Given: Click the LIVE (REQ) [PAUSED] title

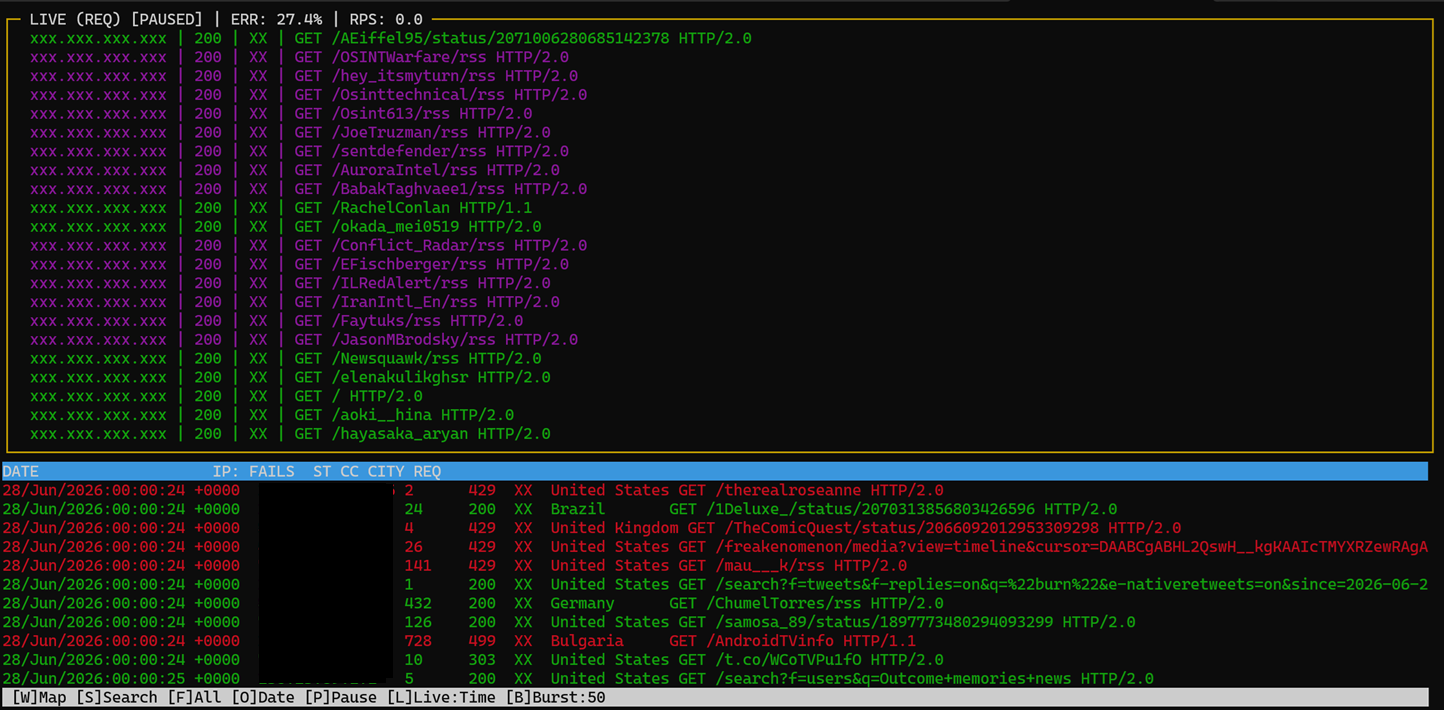Looking at the screenshot, I should coord(116,19).
